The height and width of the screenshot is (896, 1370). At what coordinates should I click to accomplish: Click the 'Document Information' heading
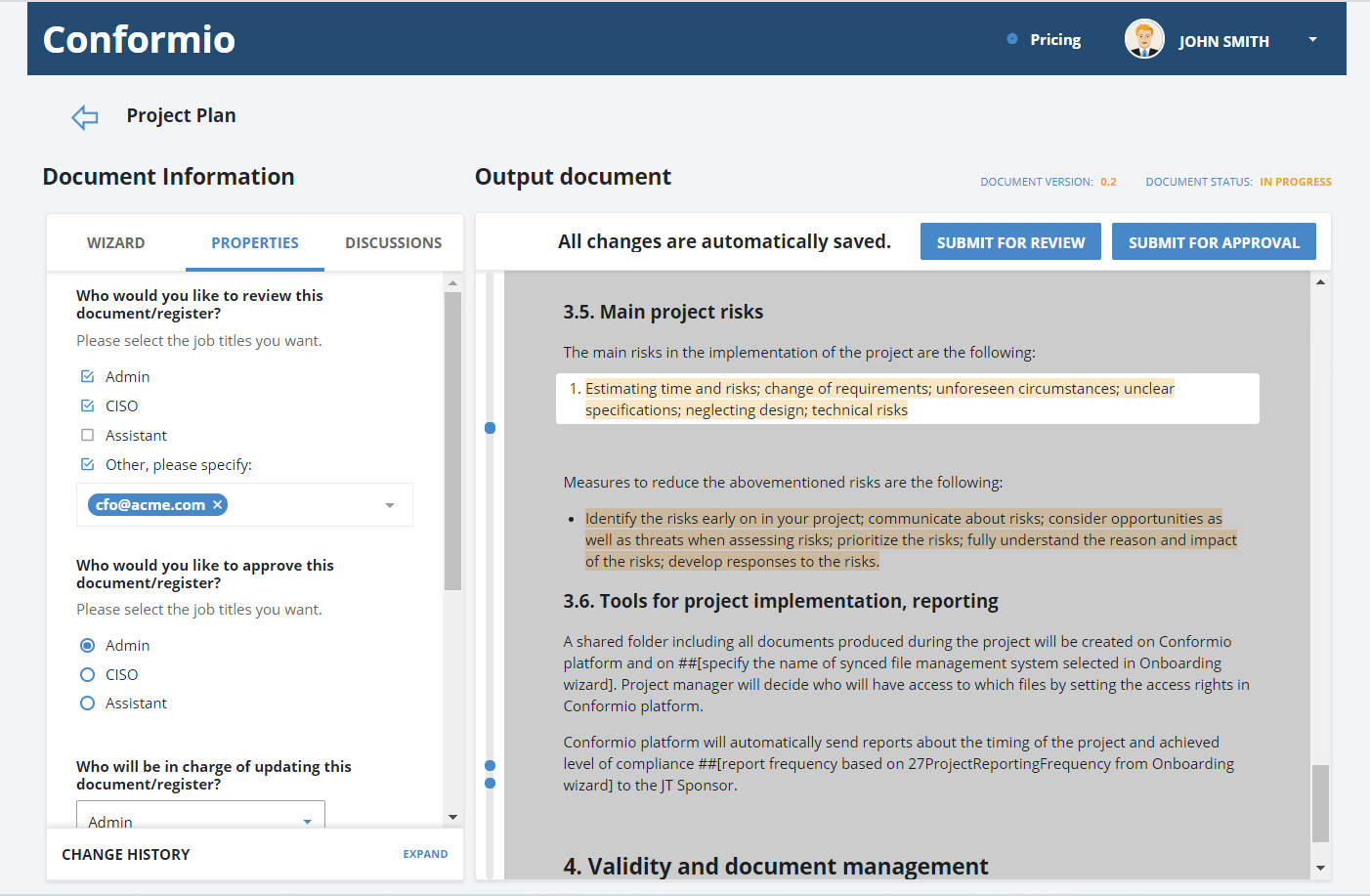[x=168, y=177]
